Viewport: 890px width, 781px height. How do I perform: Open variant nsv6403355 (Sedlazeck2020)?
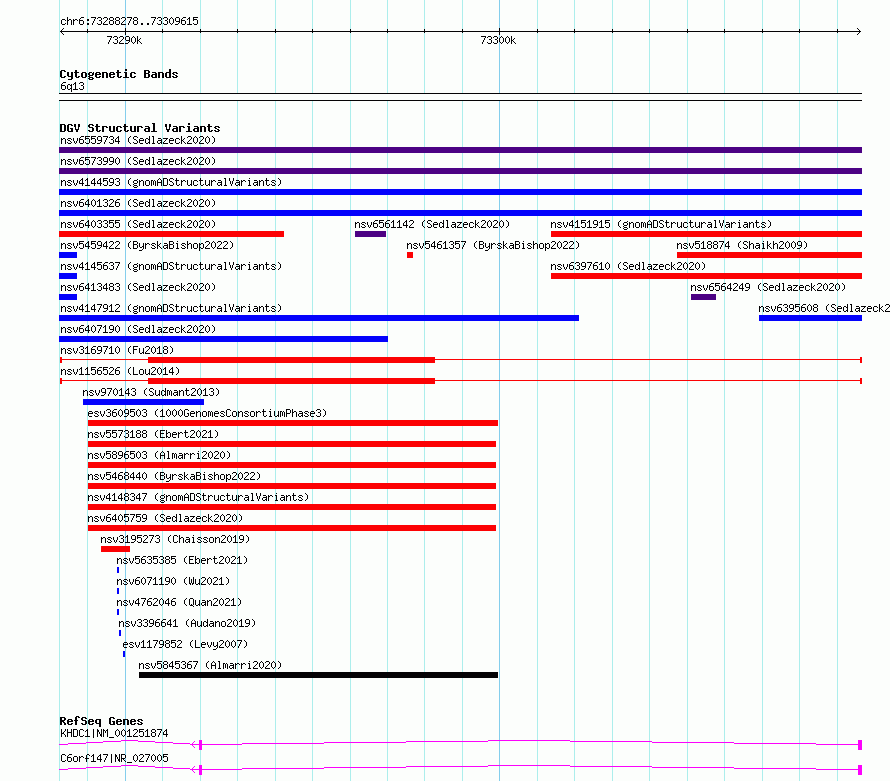[x=138, y=224]
